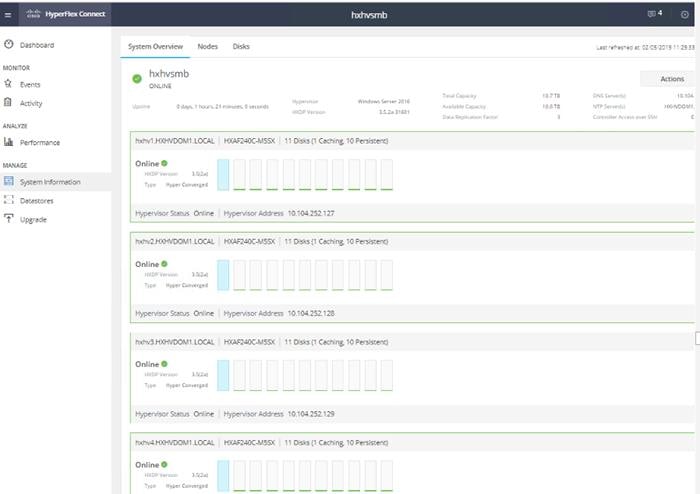The width and height of the screenshot is (700, 494).
Task: Open the hamburger navigation menu
Action: coord(8,15)
